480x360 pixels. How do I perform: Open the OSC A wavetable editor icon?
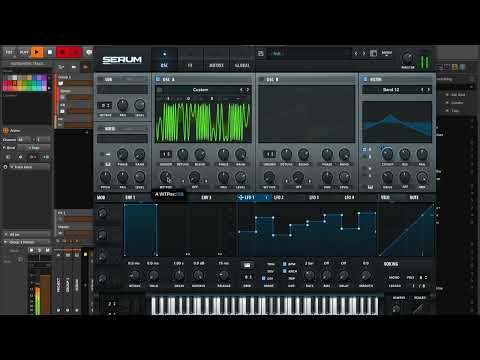click(159, 90)
